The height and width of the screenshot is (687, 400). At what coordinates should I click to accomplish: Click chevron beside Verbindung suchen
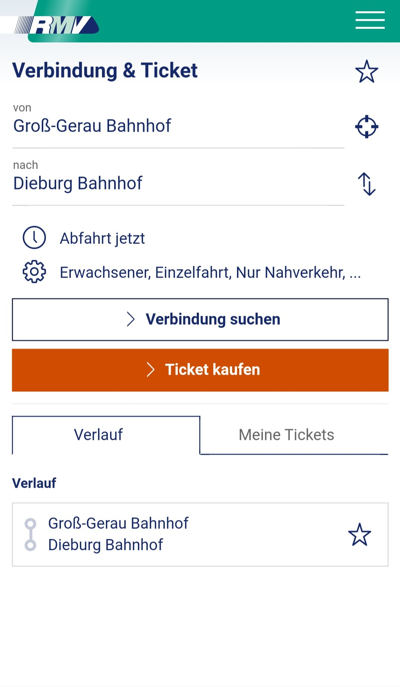(x=130, y=319)
